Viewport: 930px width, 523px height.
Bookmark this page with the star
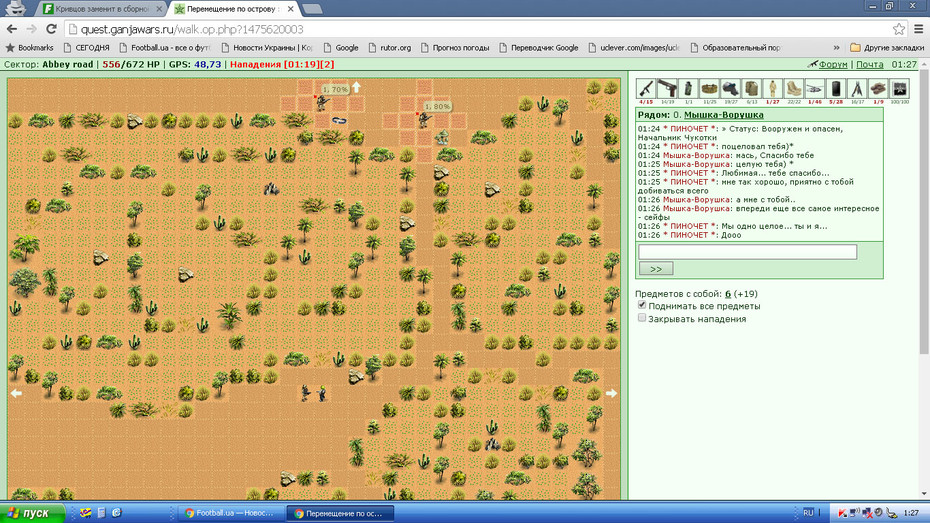[x=899, y=29]
